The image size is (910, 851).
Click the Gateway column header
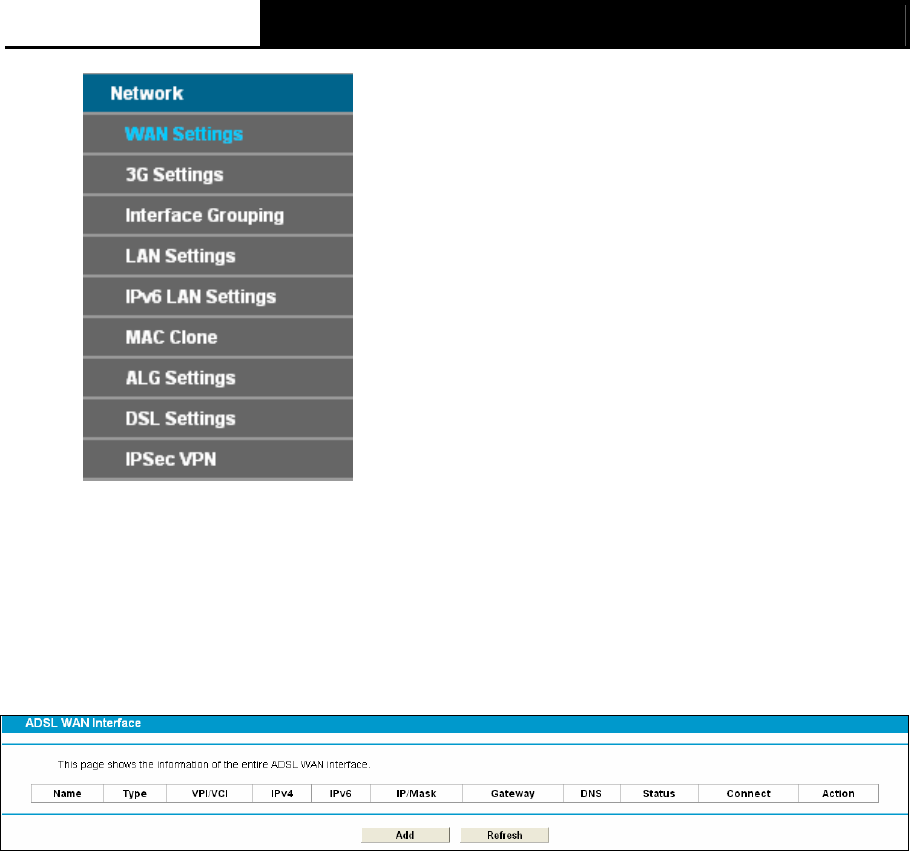(512, 794)
